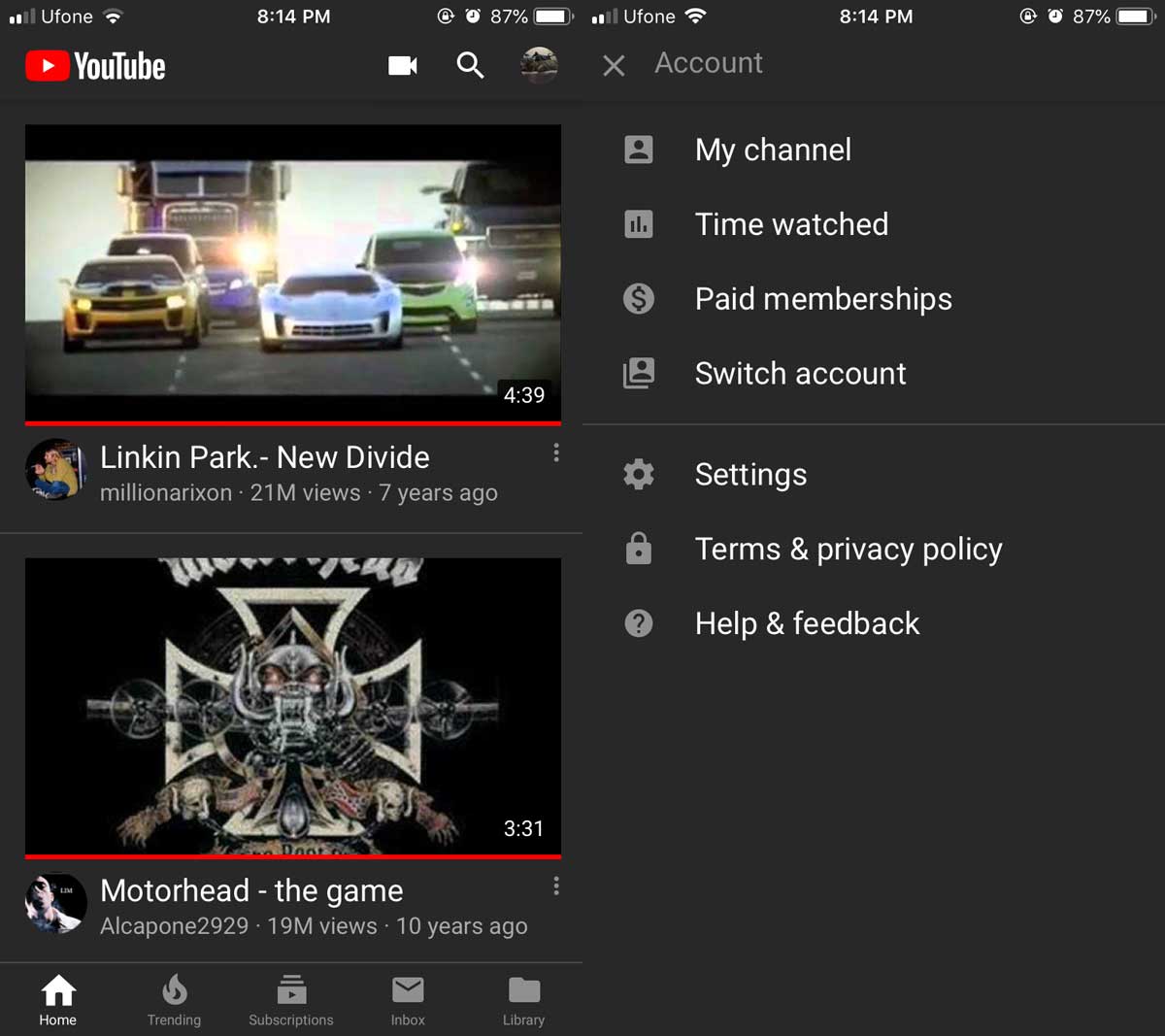1165x1036 pixels.
Task: Tap the YouTube logo
Action: [x=95, y=66]
